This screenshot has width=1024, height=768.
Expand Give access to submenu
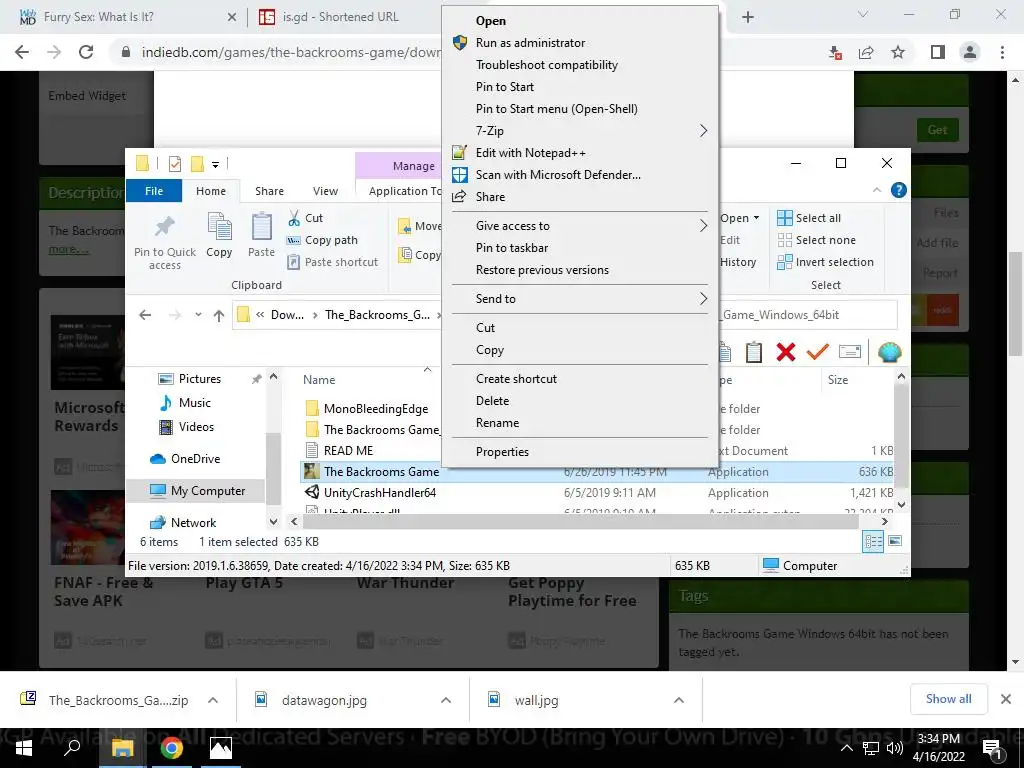coord(581,226)
